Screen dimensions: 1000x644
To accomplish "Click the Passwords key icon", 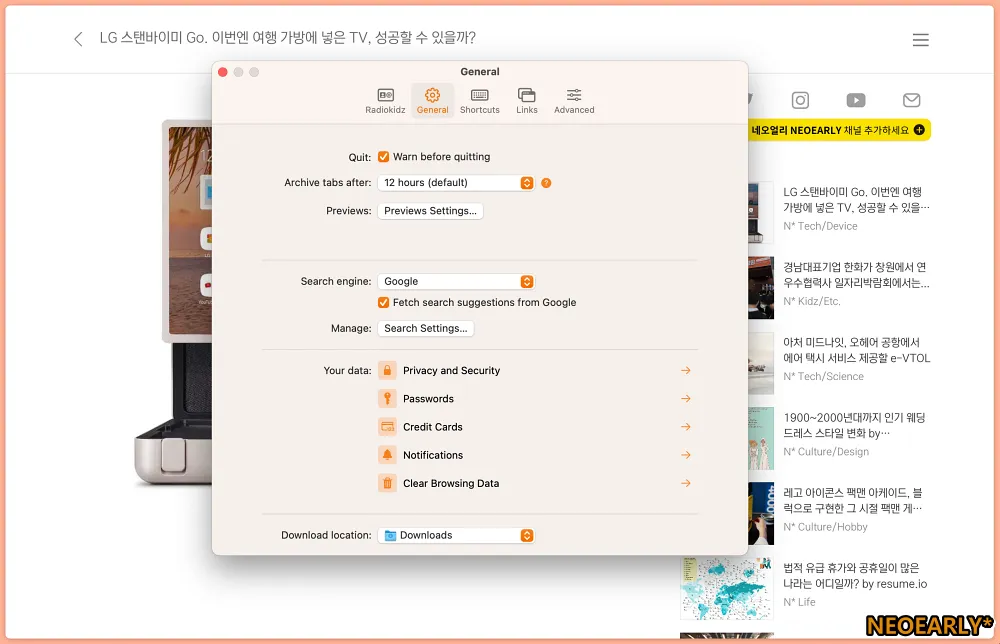I will coord(387,399).
